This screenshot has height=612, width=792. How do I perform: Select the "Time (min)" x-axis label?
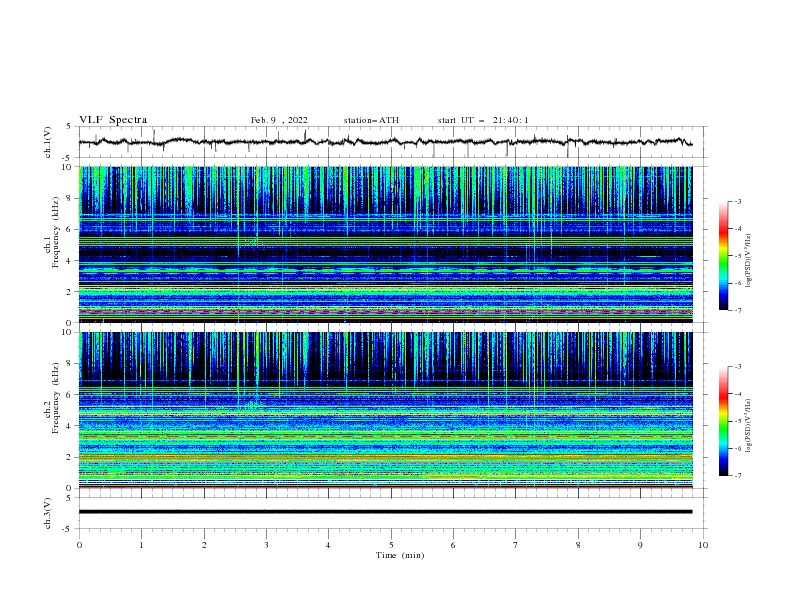400,555
